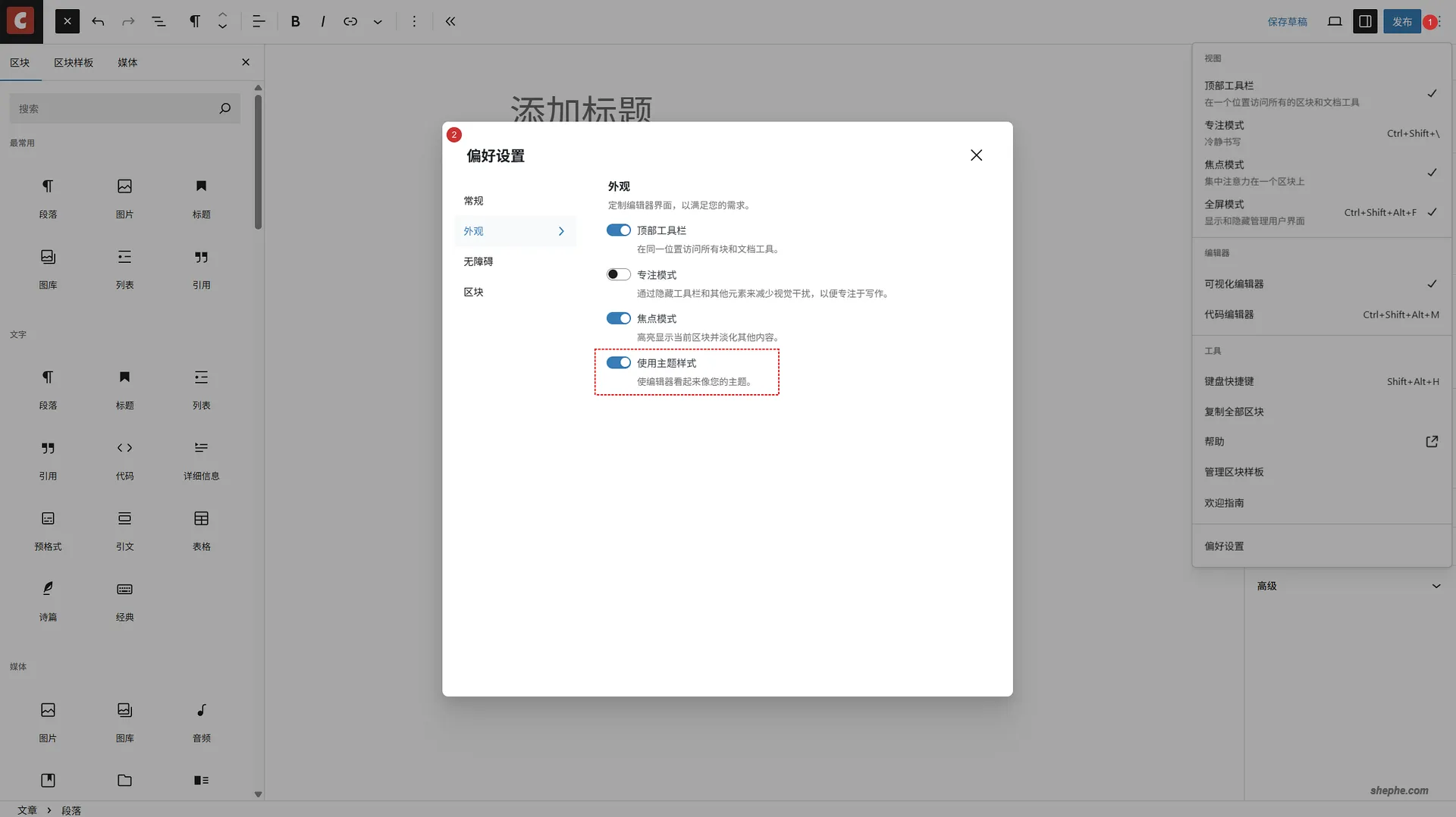Enable 专注模式 spotlight mode toggle
Screen dimensions: 1456x817
click(619, 274)
